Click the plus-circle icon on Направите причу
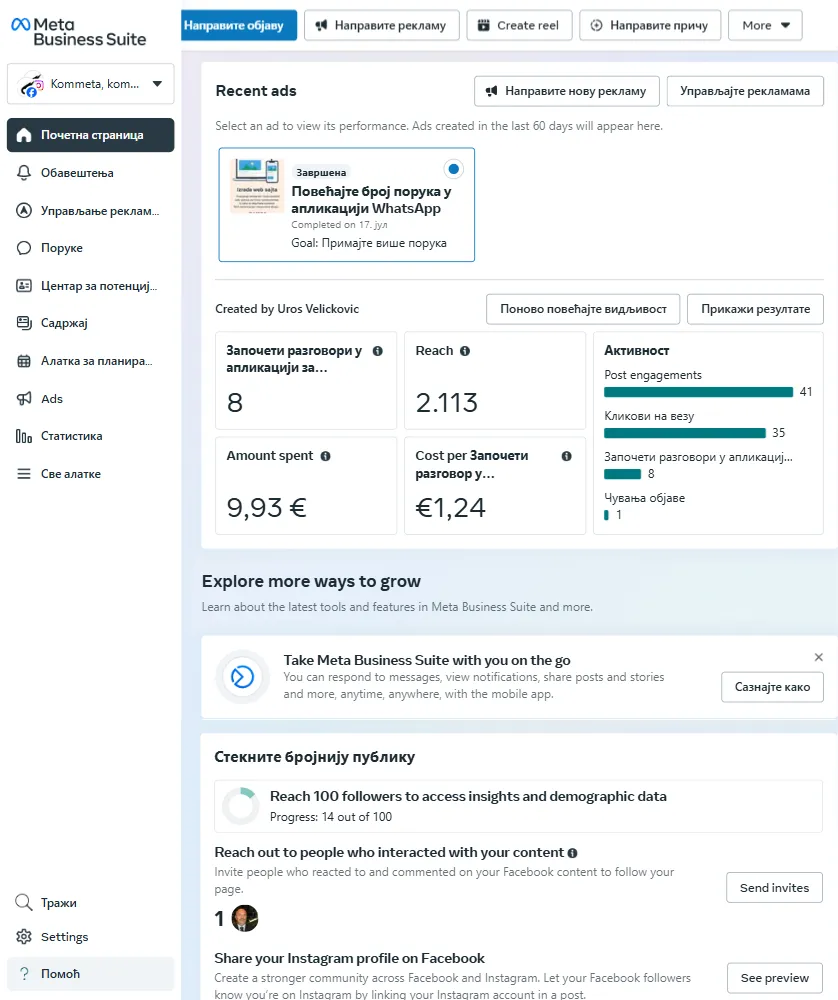838x1000 pixels. 596,26
